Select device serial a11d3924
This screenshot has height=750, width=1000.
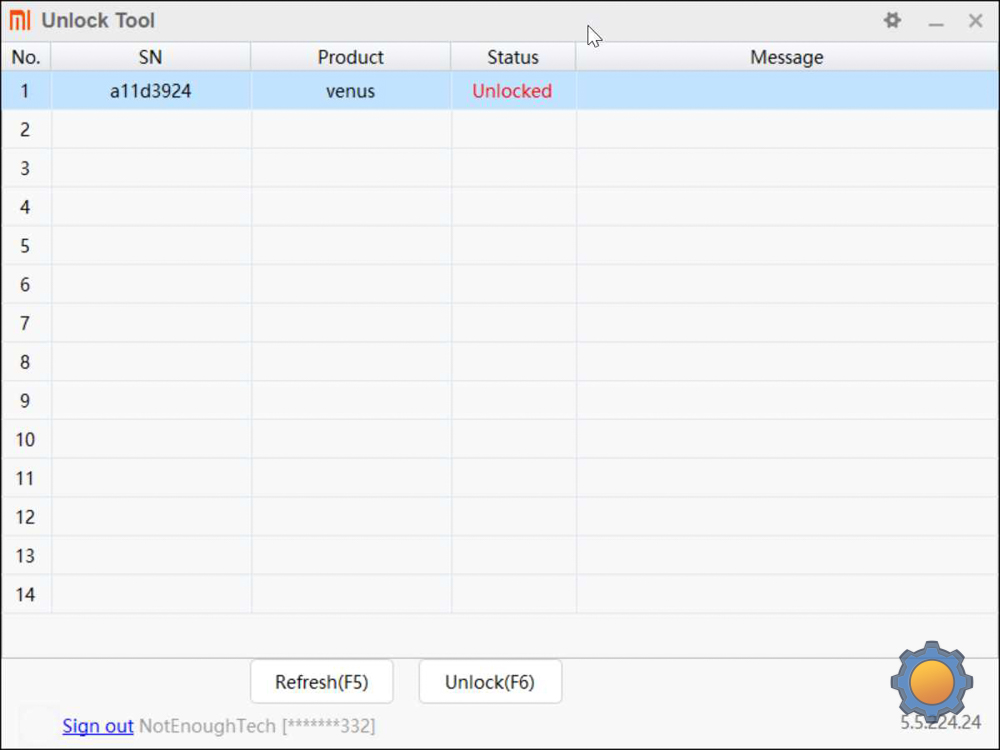(x=150, y=91)
